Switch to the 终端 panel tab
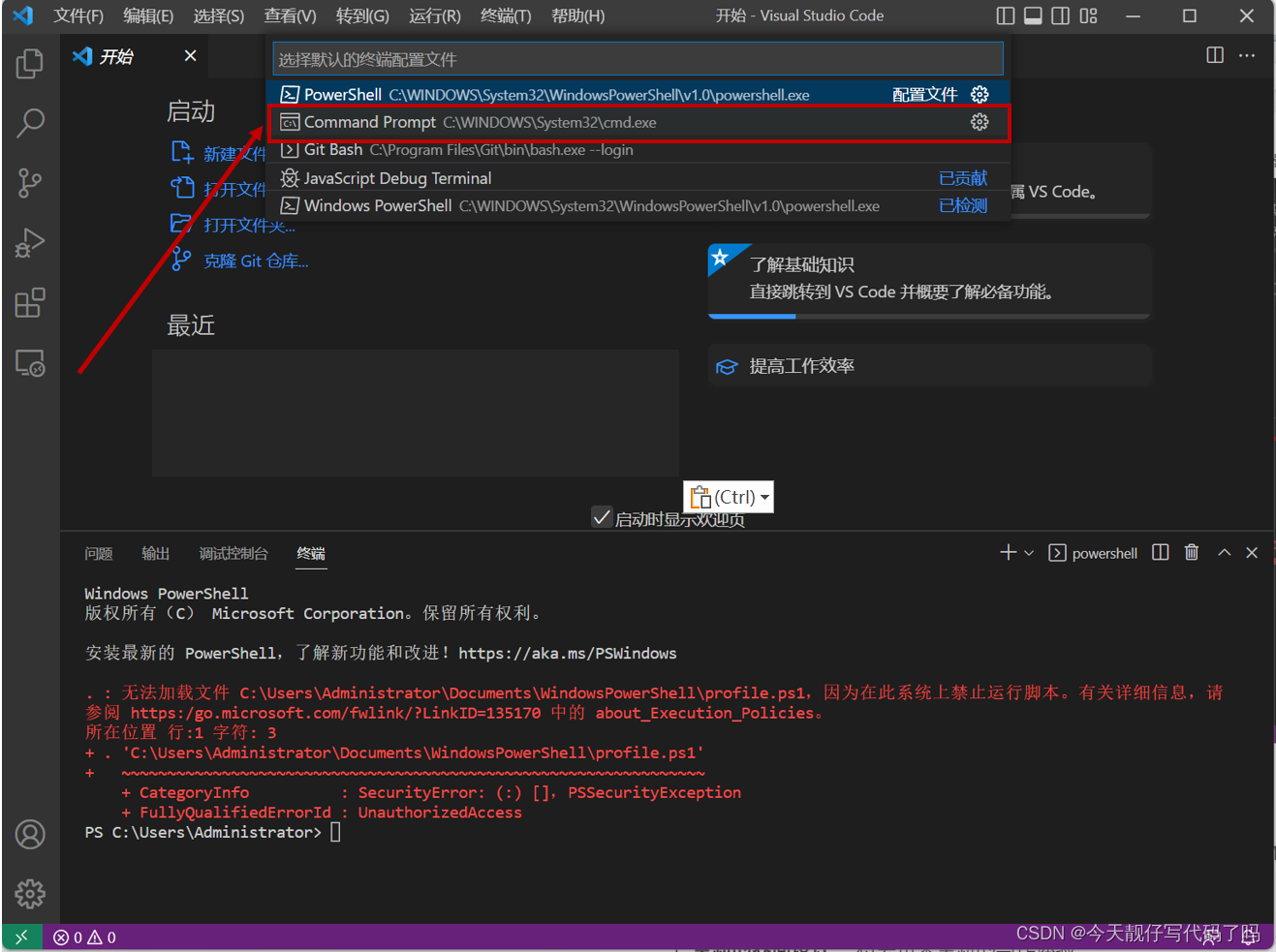The height and width of the screenshot is (952, 1276). click(311, 553)
